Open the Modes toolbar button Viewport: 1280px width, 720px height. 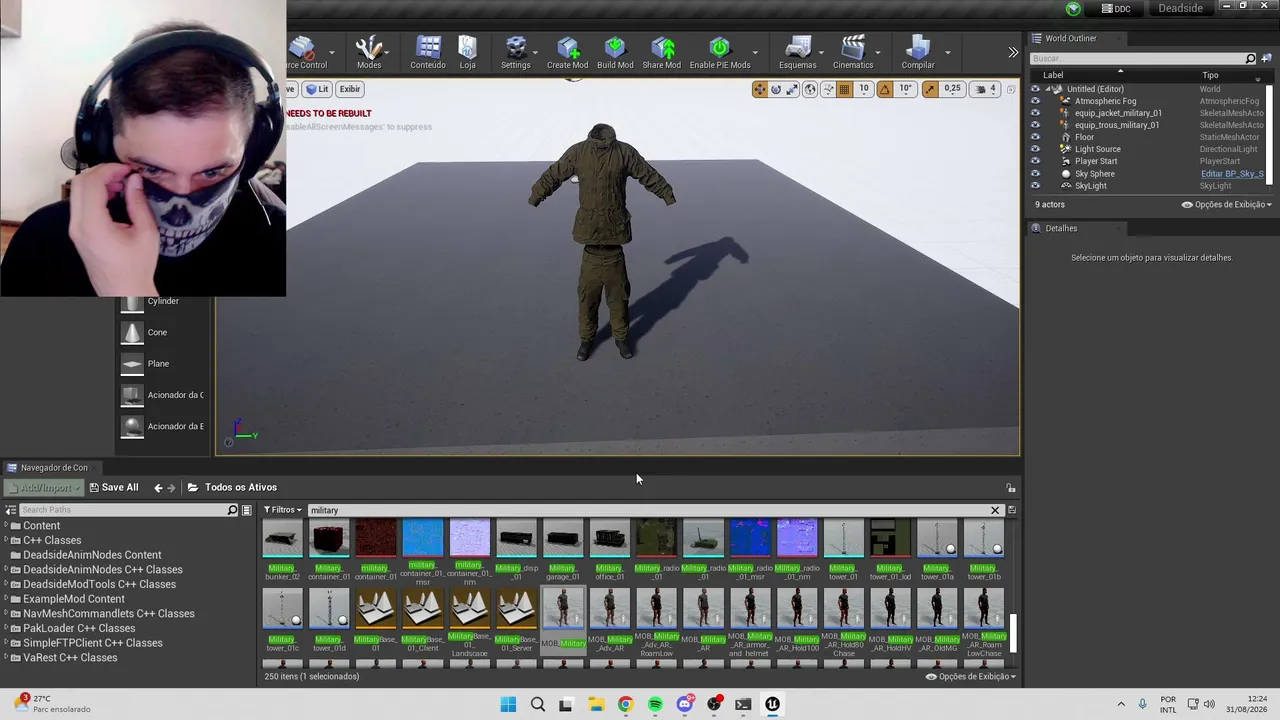tap(369, 52)
